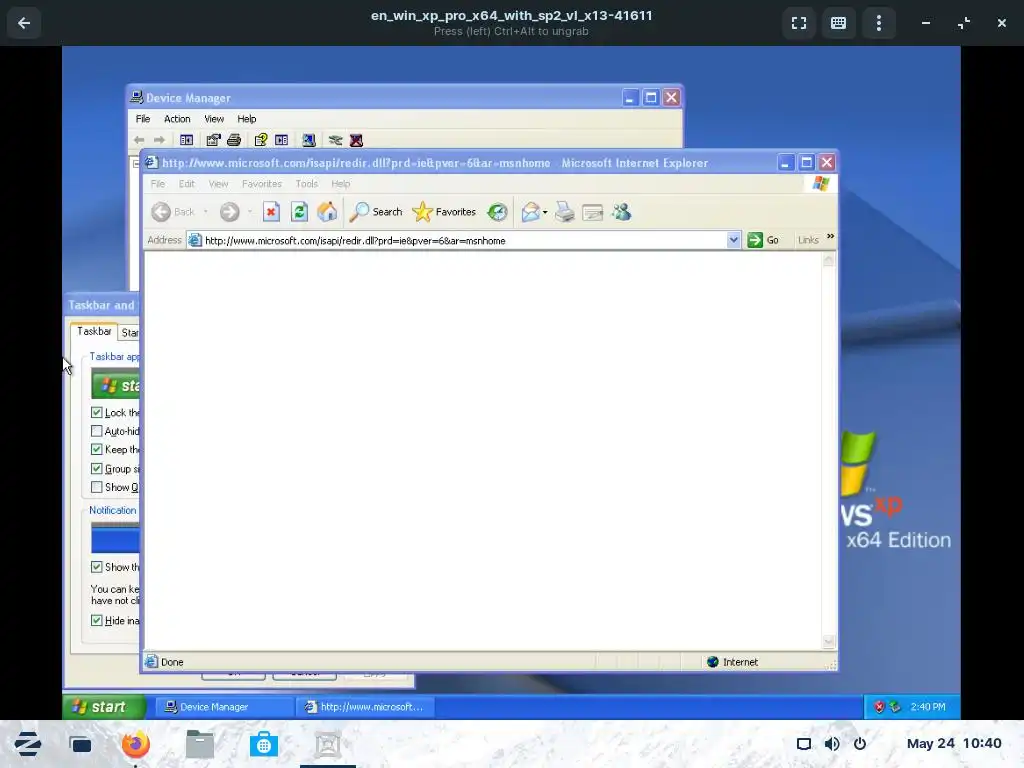The image size is (1024, 768).
Task: Open the Search pane in IE
Action: (376, 212)
